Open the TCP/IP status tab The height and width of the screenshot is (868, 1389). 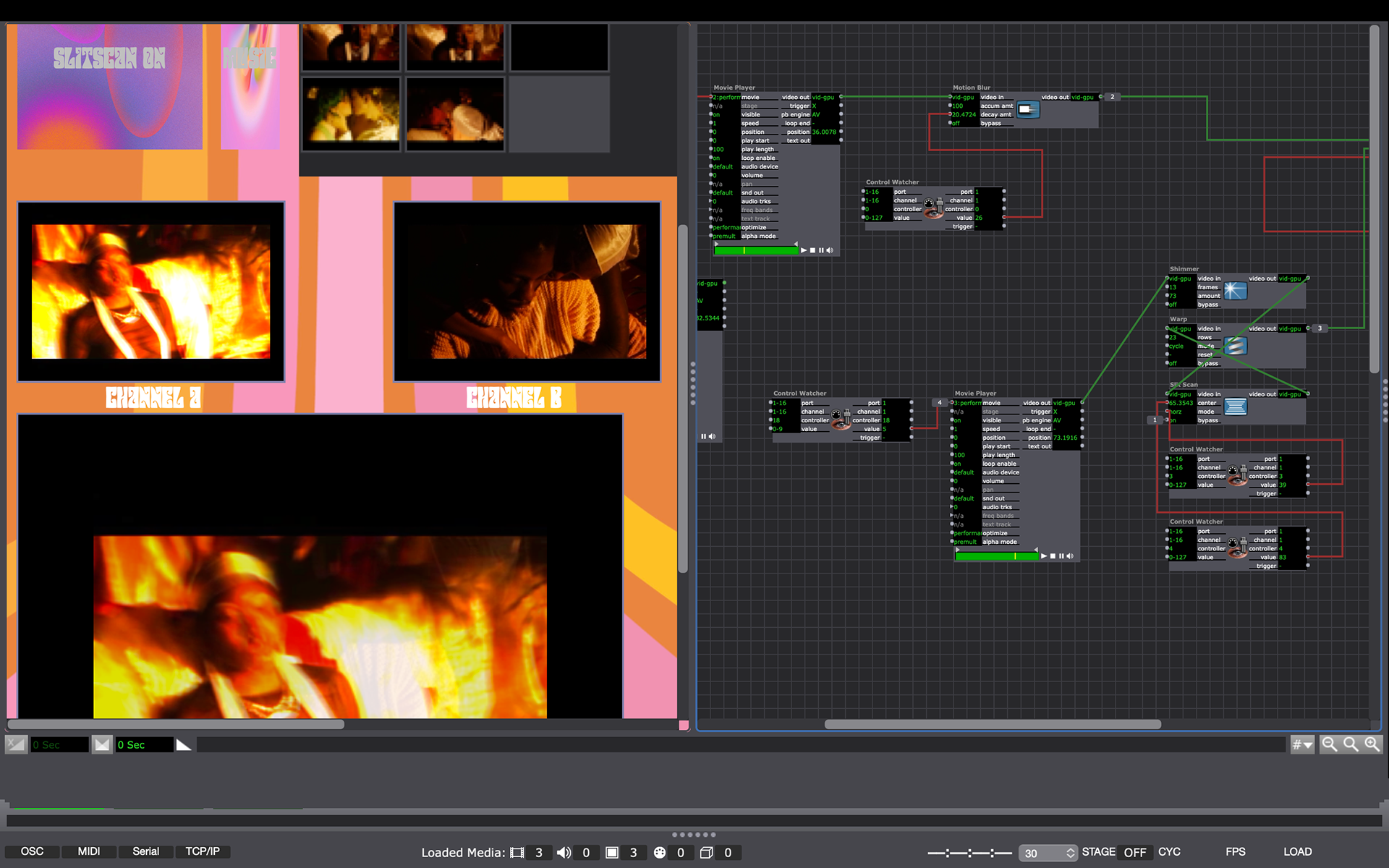(202, 851)
